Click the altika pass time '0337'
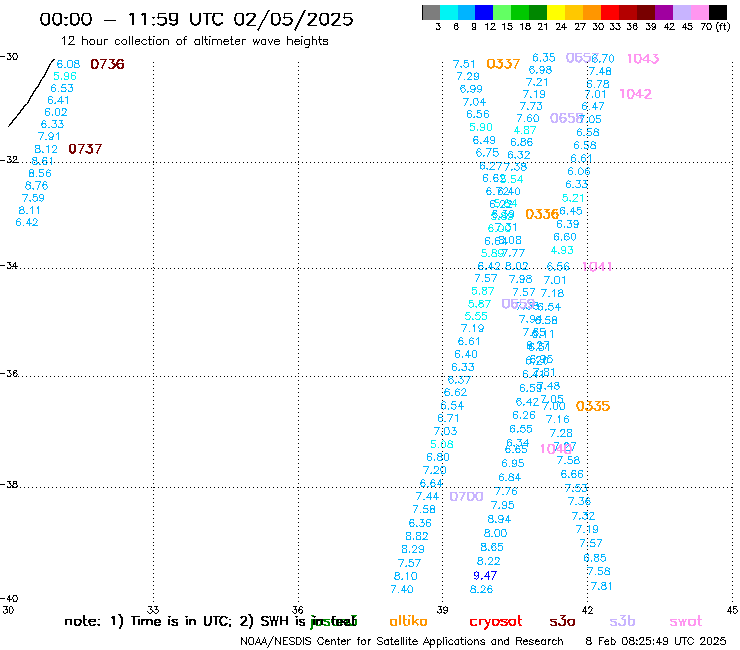 [x=503, y=64]
